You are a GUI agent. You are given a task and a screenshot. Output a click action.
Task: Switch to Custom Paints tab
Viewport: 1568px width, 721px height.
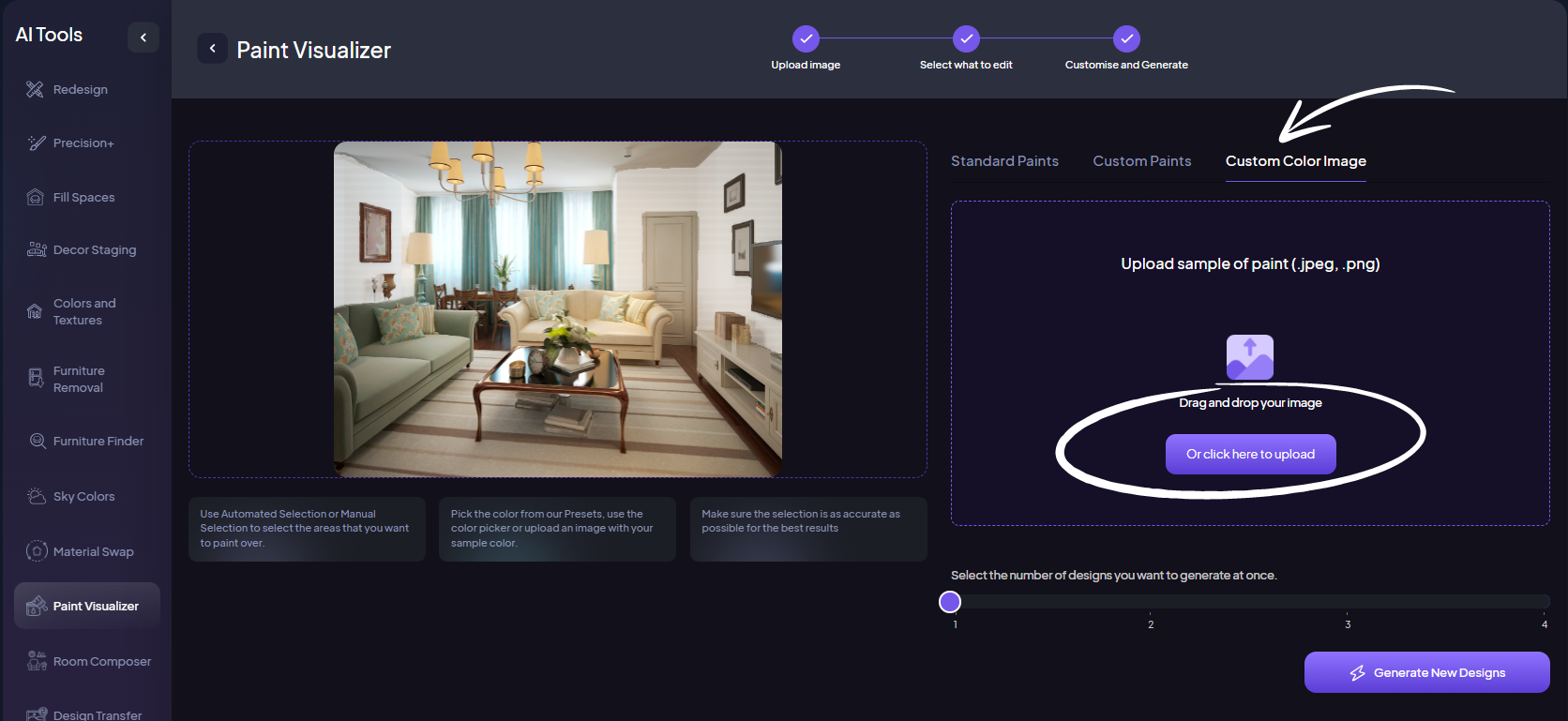[x=1141, y=161]
